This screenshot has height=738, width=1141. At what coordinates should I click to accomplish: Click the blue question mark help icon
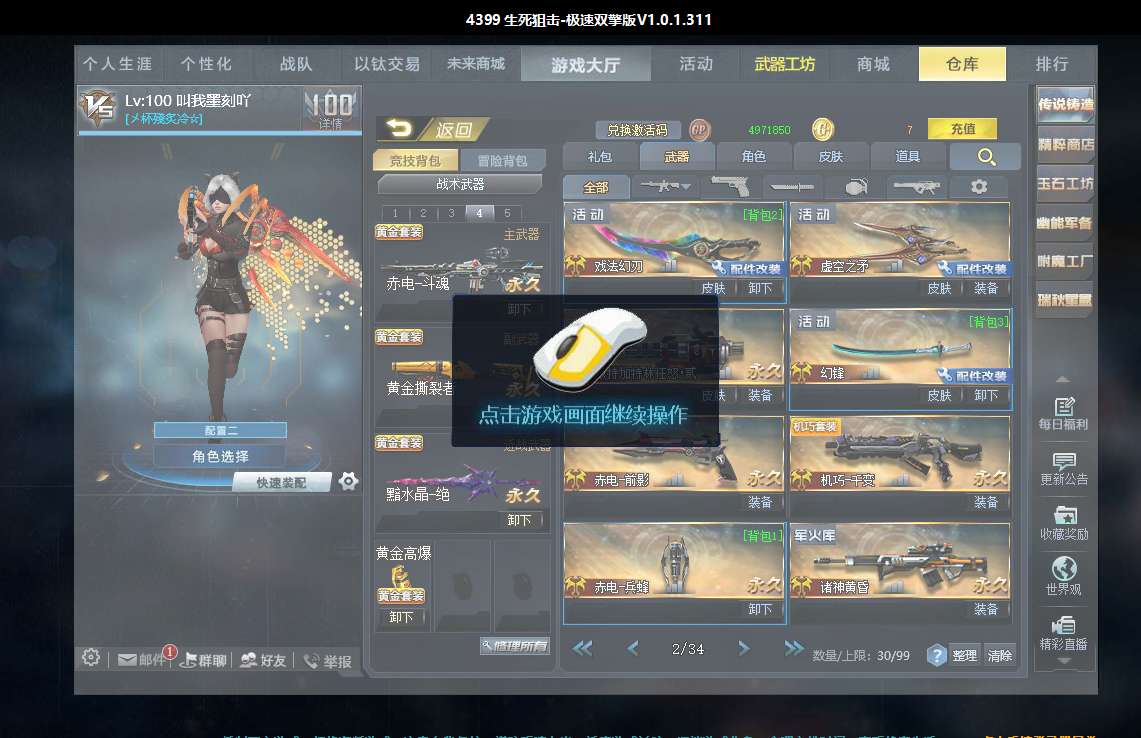pos(937,655)
